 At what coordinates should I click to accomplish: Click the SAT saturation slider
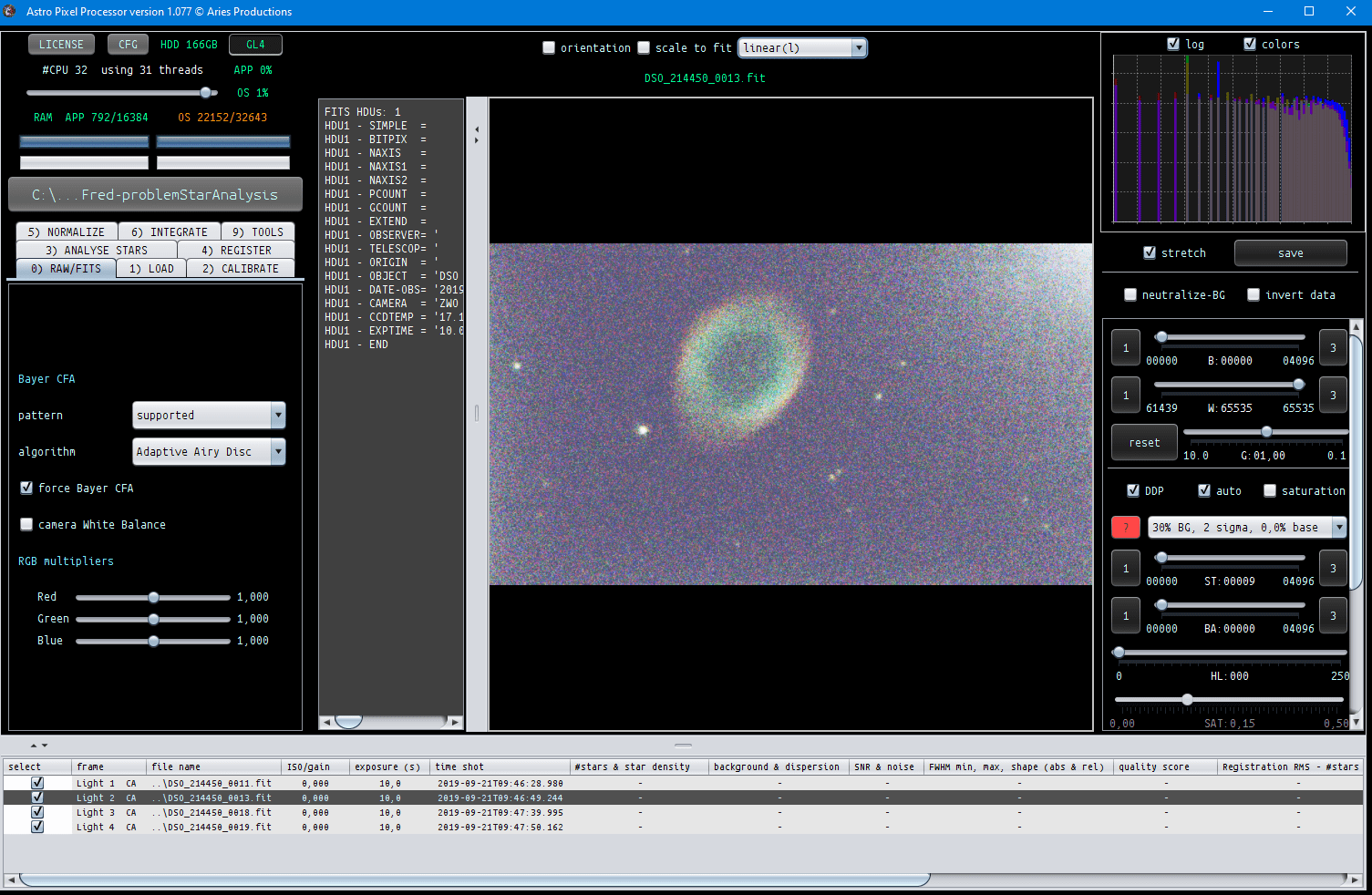pos(1229,700)
